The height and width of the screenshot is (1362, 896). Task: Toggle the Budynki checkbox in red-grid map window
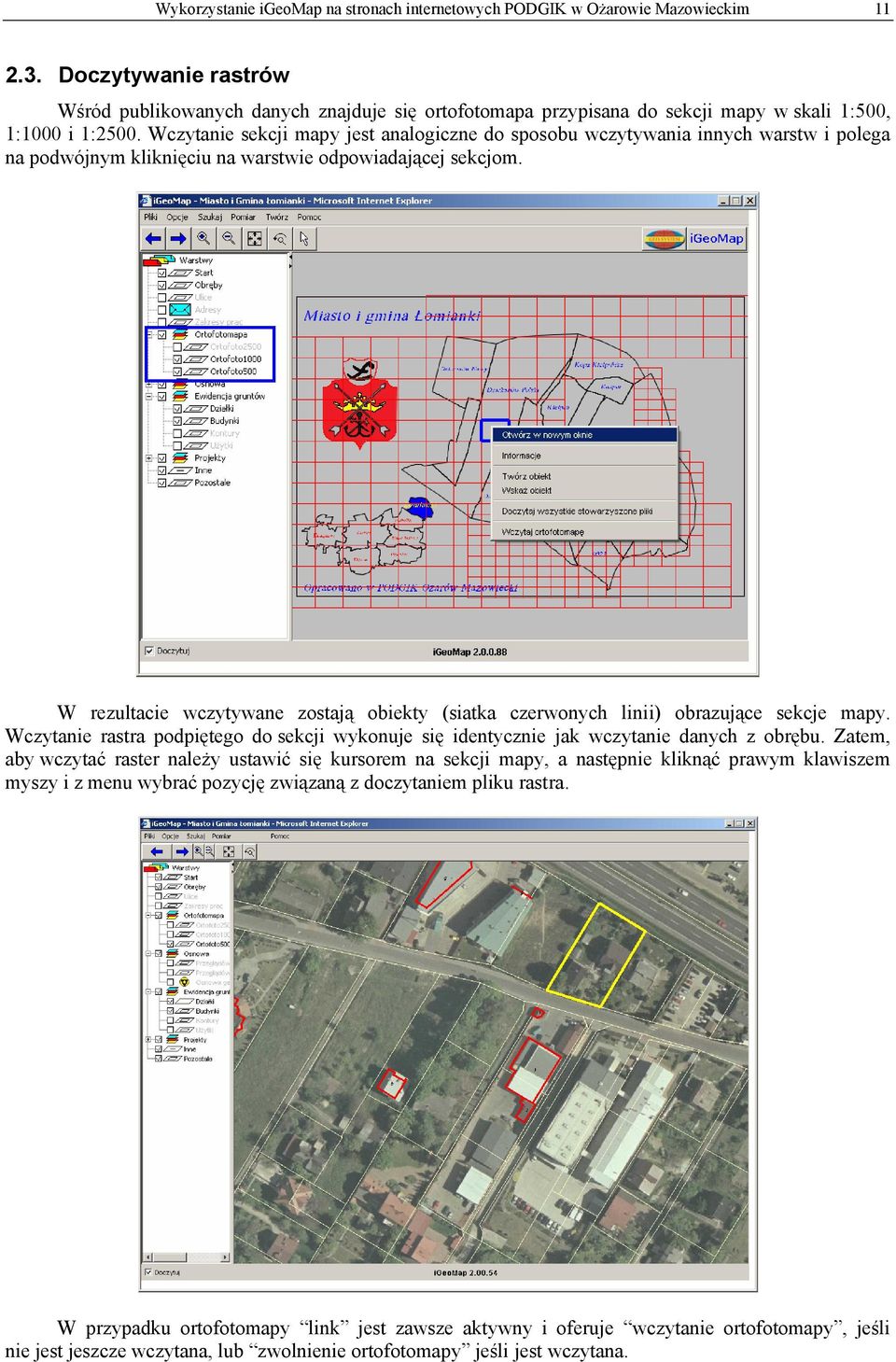pyautogui.click(x=177, y=421)
